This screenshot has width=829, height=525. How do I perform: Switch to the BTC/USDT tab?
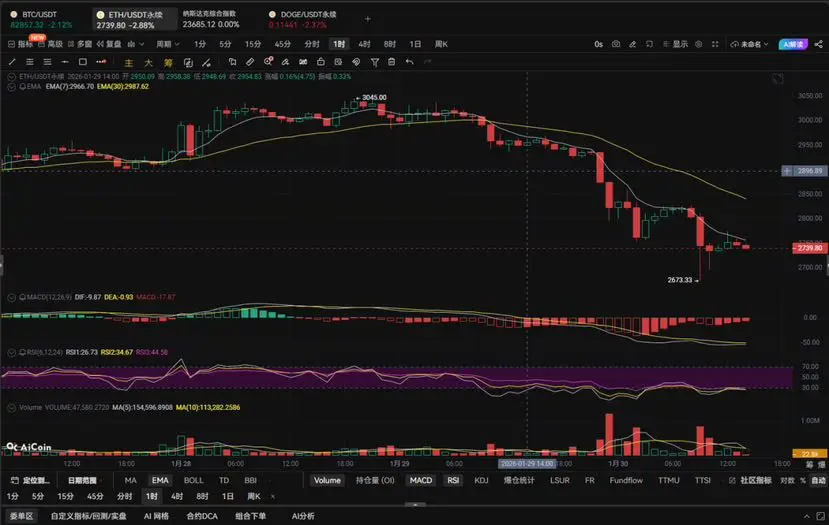tap(41, 19)
